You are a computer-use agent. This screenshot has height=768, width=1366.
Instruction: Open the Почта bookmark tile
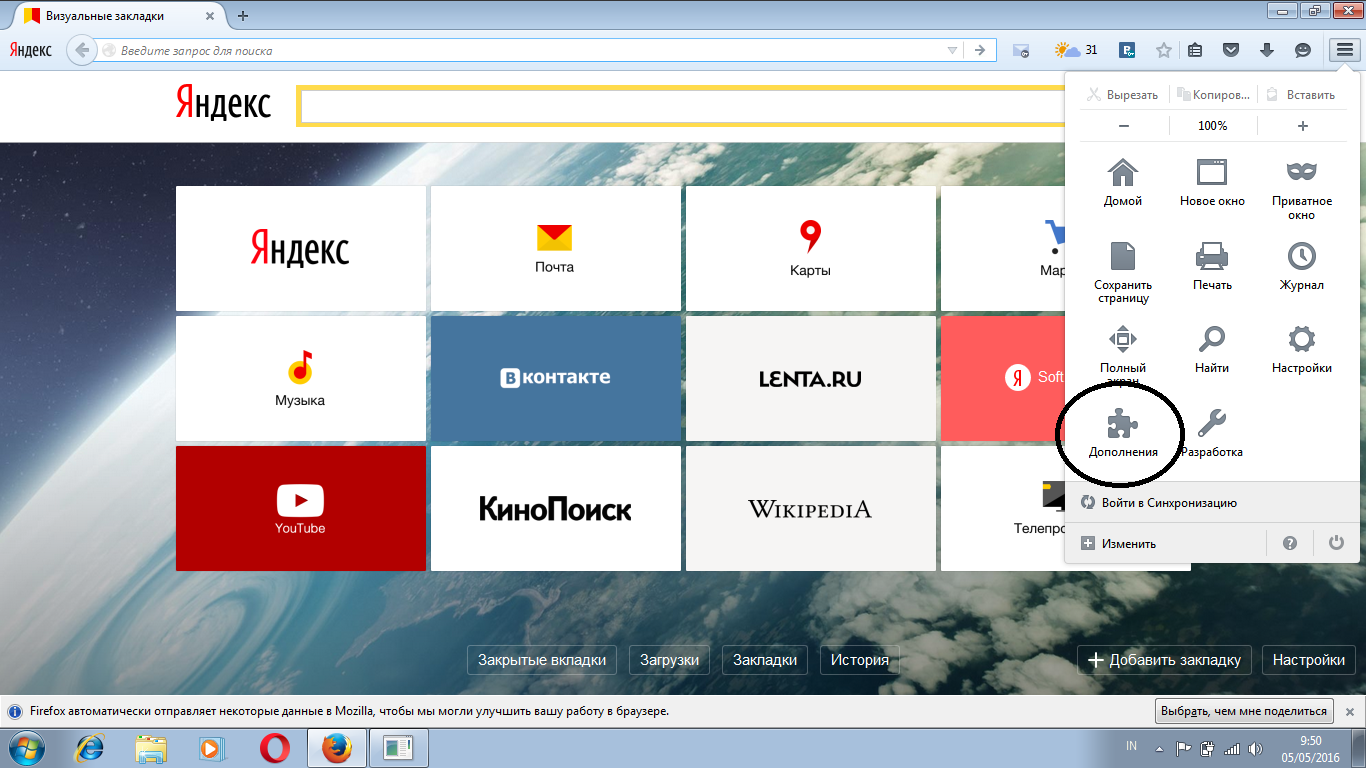point(555,248)
